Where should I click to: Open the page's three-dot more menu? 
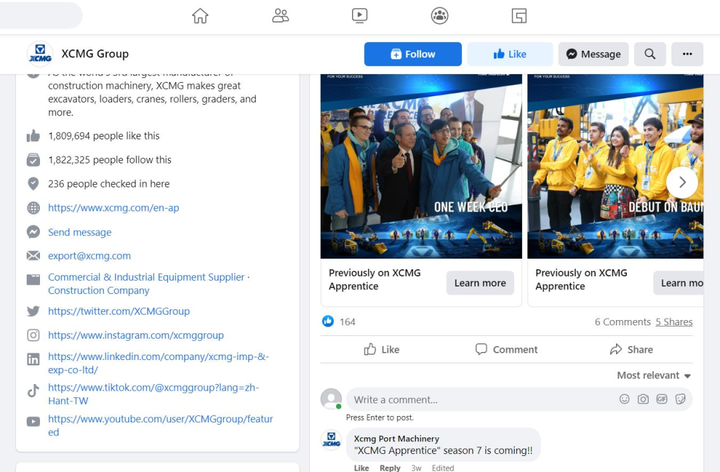[x=687, y=54]
